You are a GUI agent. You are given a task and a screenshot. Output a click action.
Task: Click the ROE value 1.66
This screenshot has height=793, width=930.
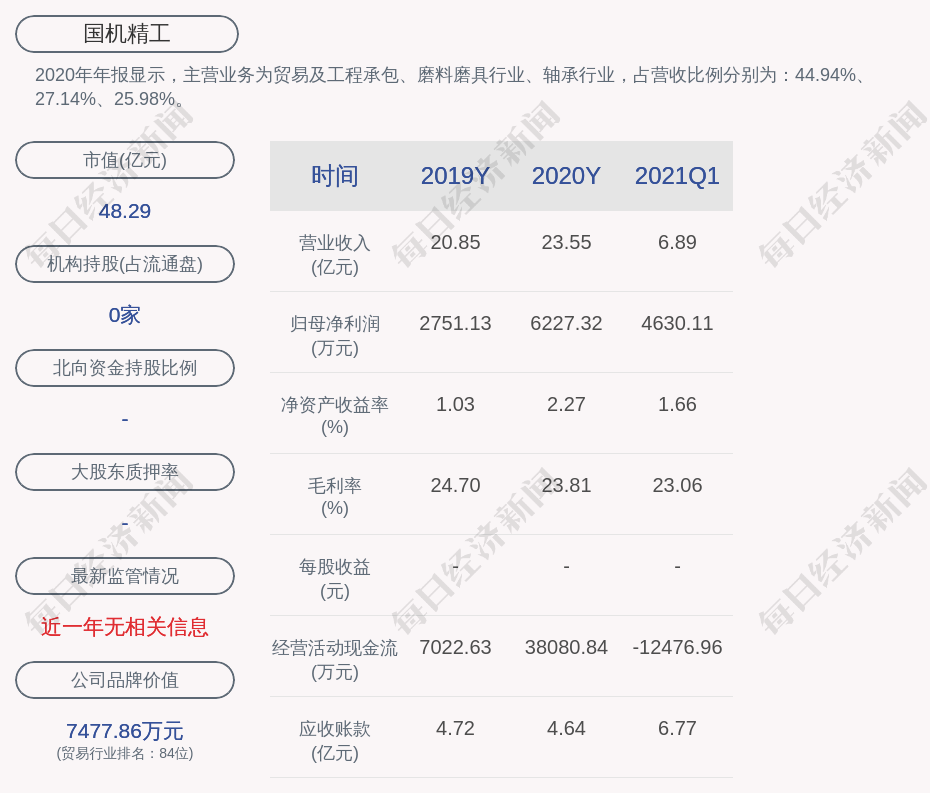(x=677, y=405)
